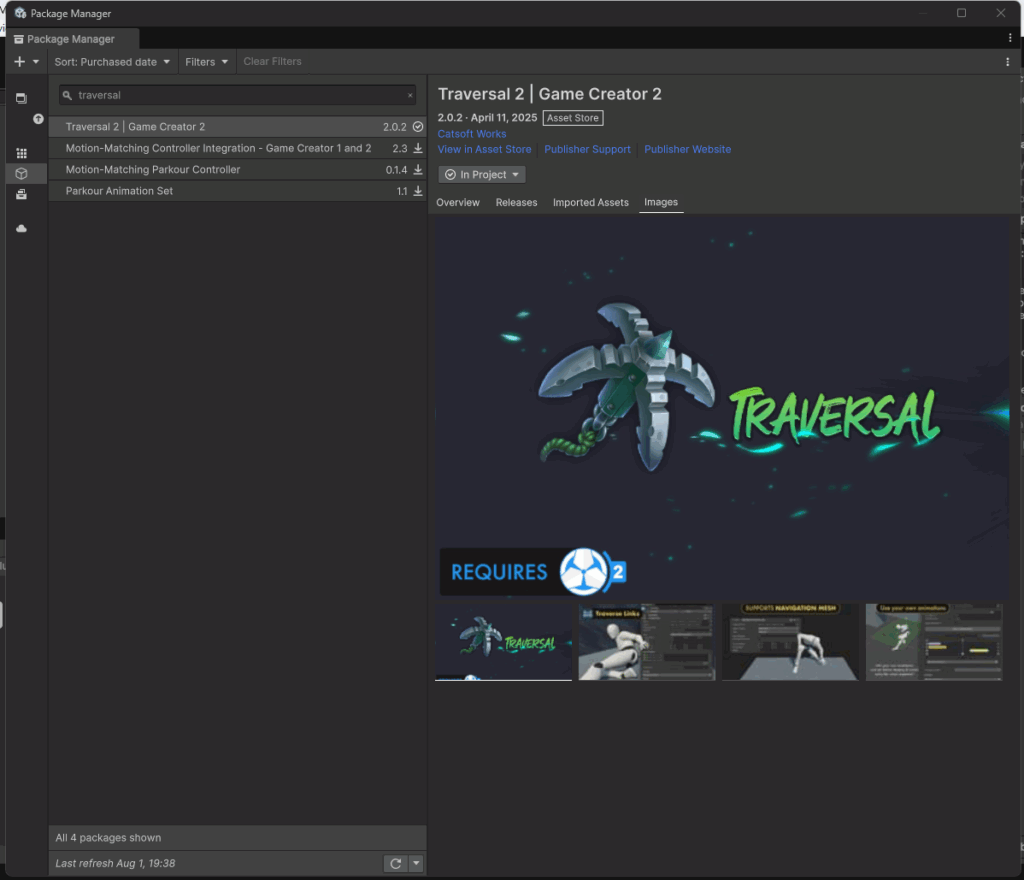Click download icon for Parkour Animation Set
The image size is (1024, 880).
point(418,191)
